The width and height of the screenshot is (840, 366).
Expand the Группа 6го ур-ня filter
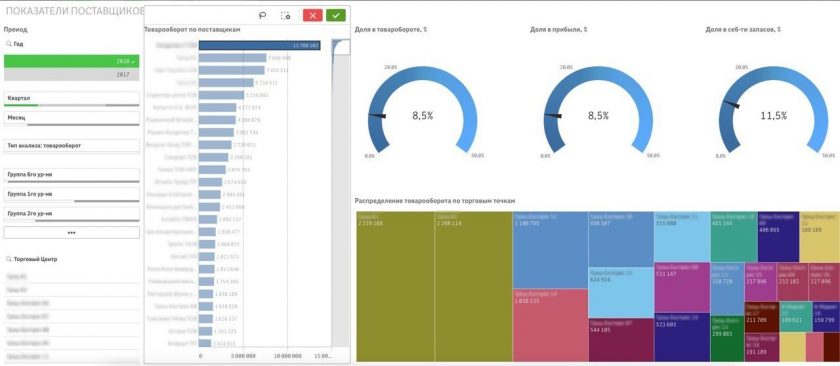pos(71,175)
